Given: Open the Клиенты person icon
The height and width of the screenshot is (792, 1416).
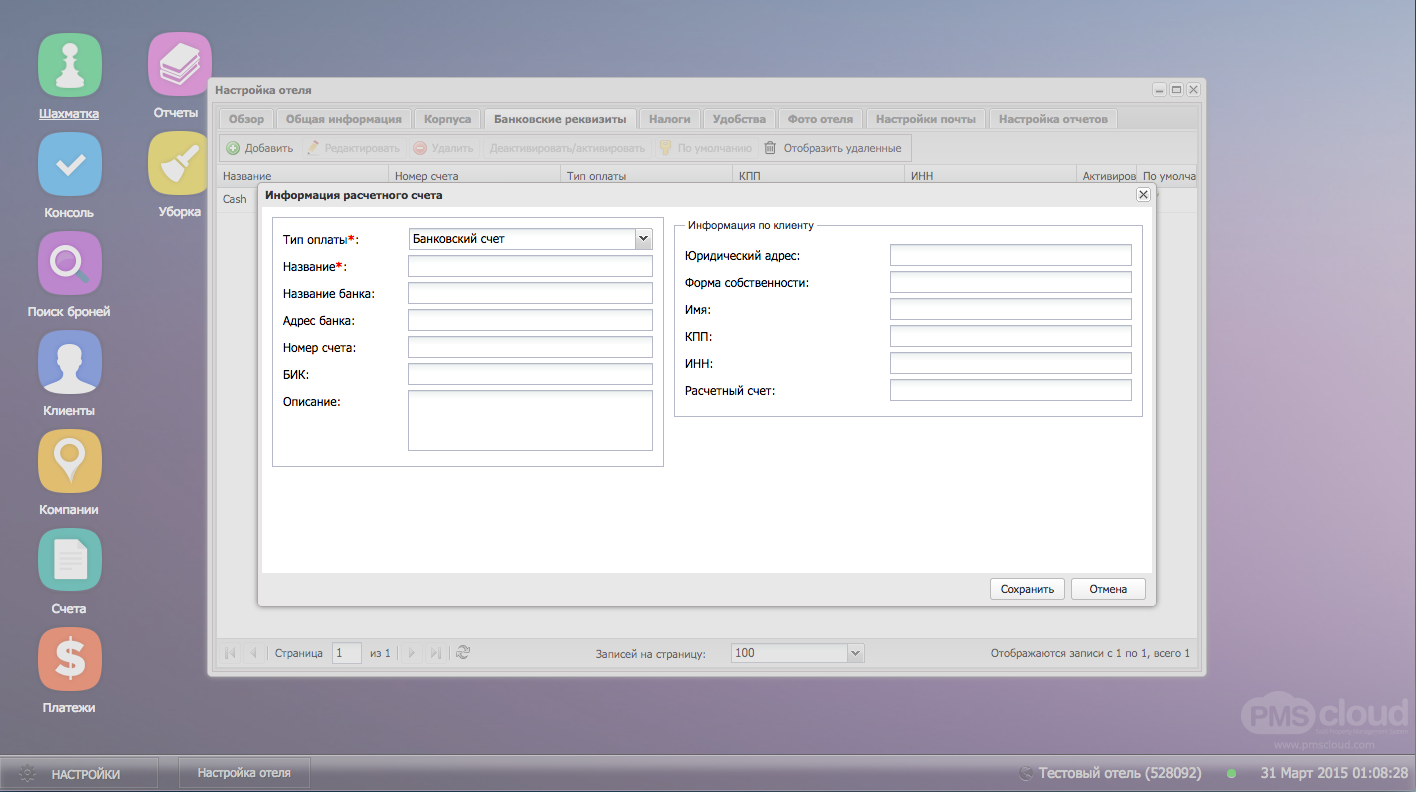Looking at the screenshot, I should coord(69,362).
